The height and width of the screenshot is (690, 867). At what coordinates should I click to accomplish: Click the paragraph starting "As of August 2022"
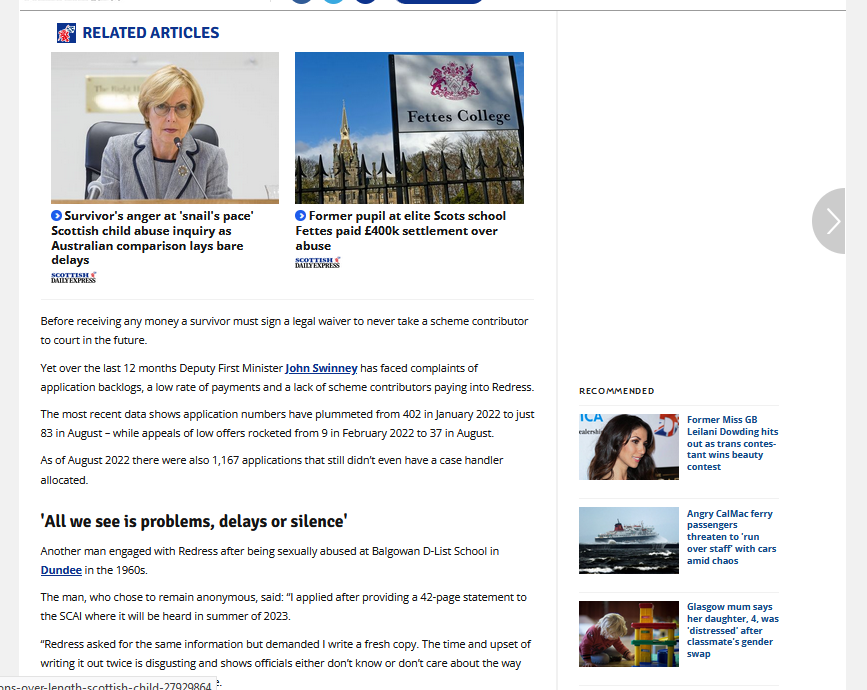(x=272, y=470)
